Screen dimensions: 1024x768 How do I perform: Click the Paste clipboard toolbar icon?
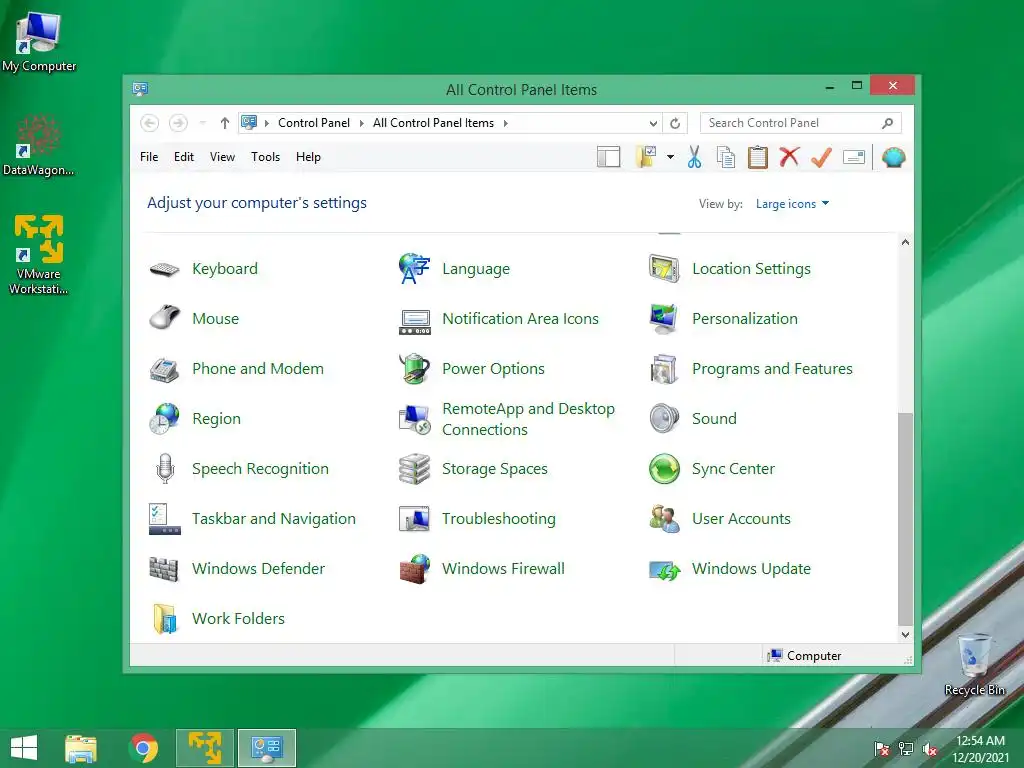(758, 157)
